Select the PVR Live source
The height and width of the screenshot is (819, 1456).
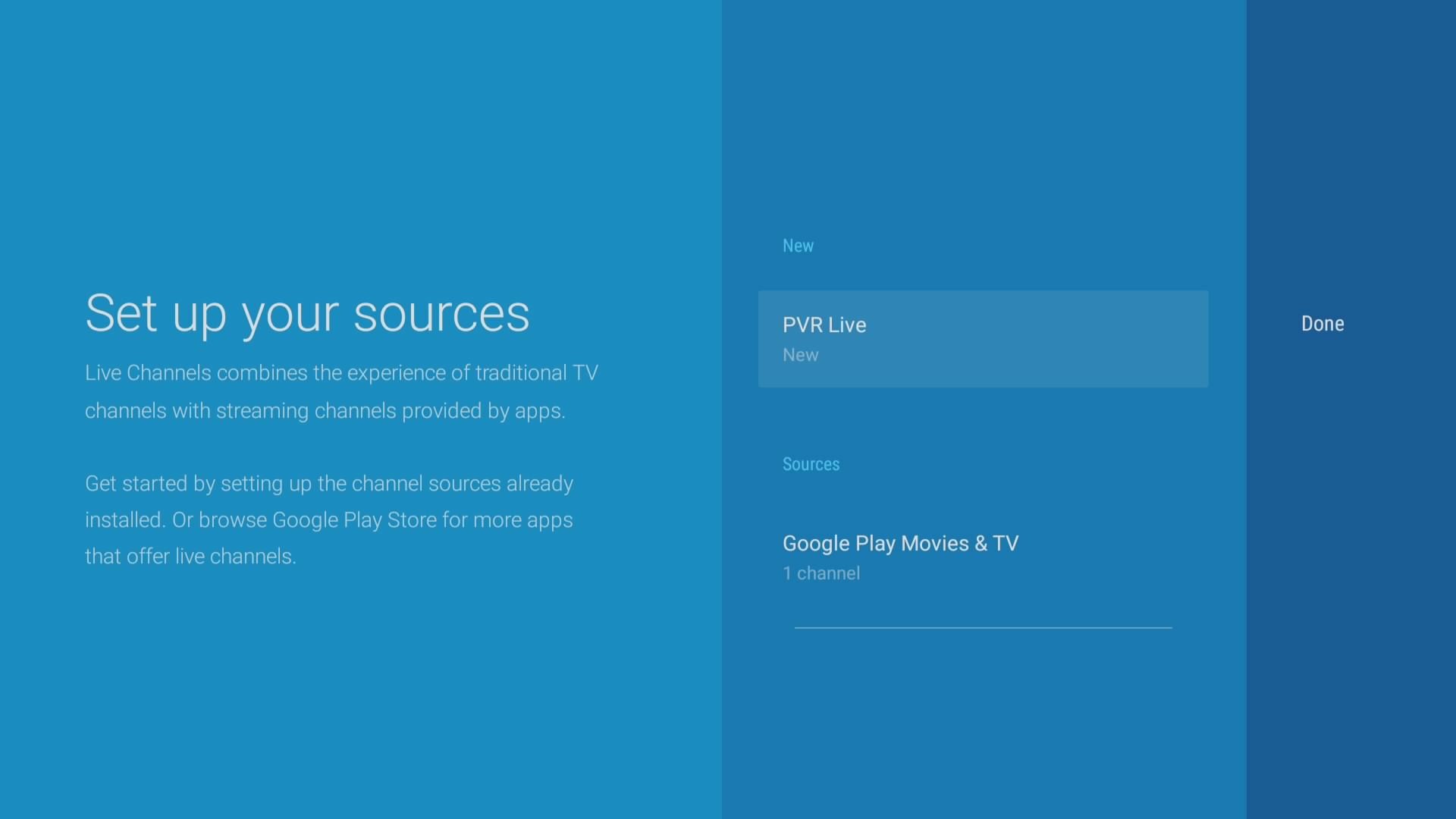[x=983, y=339]
